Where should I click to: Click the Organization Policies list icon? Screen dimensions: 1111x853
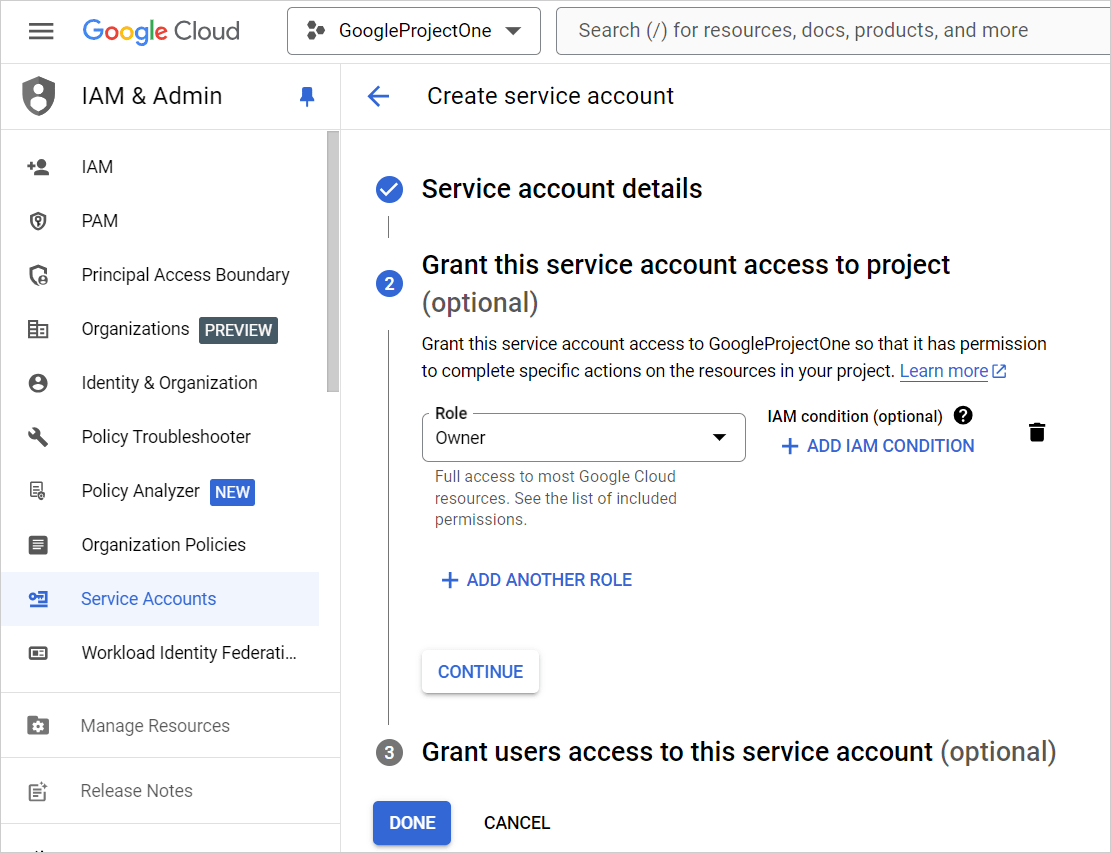38,545
